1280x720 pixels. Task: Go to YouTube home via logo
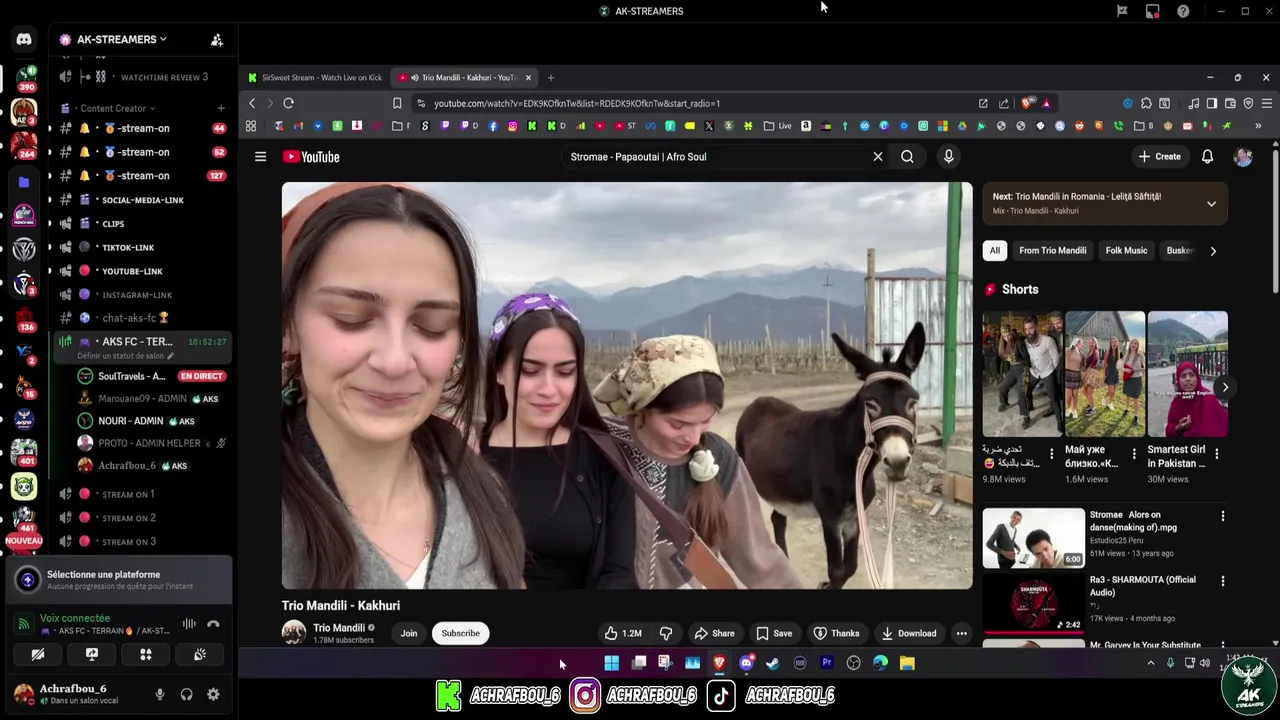click(311, 157)
